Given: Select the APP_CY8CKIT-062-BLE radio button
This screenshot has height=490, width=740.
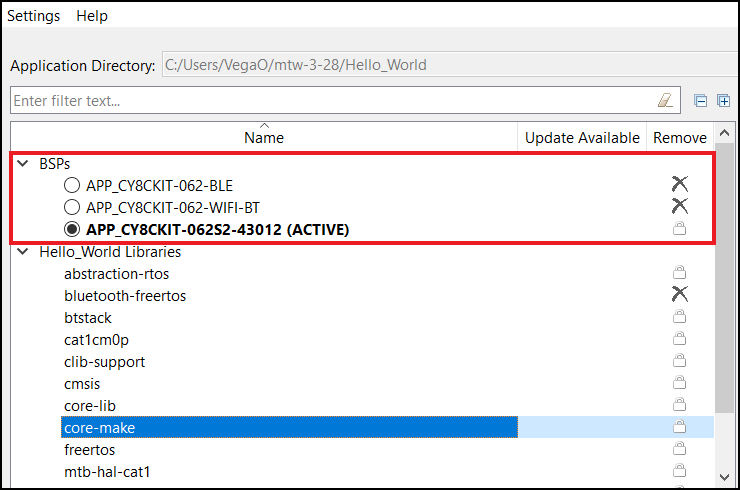Looking at the screenshot, I should pyautogui.click(x=72, y=185).
